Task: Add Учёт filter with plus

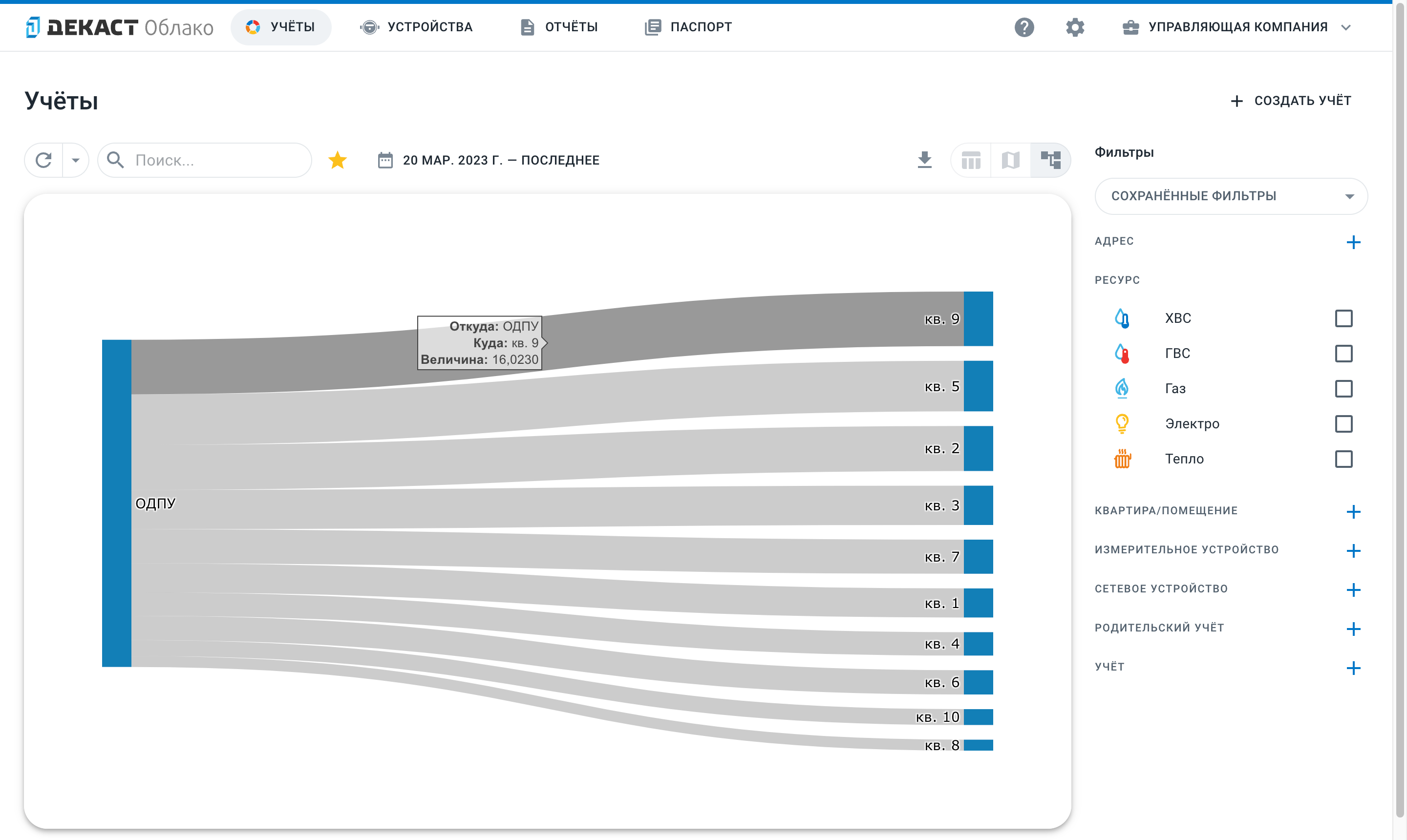Action: [1353, 668]
